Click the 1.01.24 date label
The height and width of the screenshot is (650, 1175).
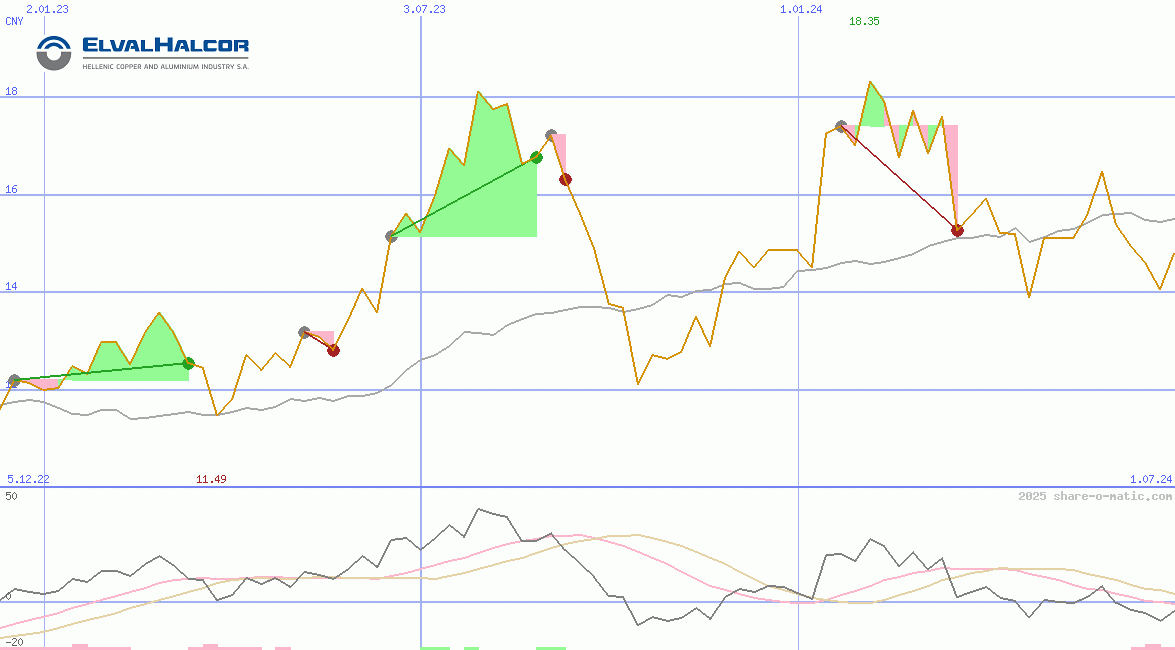click(x=801, y=9)
